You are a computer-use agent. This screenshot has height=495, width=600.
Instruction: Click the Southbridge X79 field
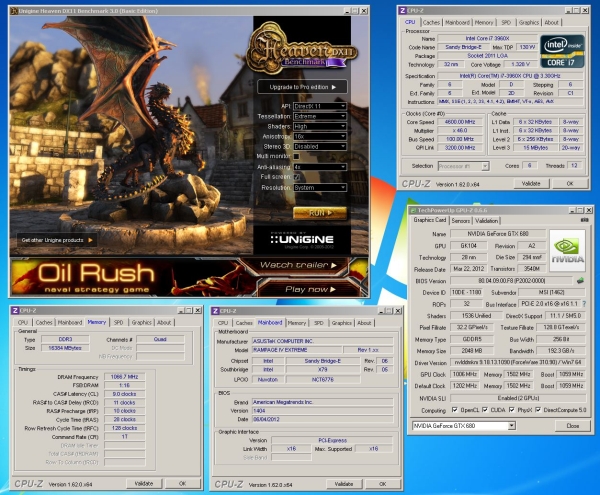323,370
